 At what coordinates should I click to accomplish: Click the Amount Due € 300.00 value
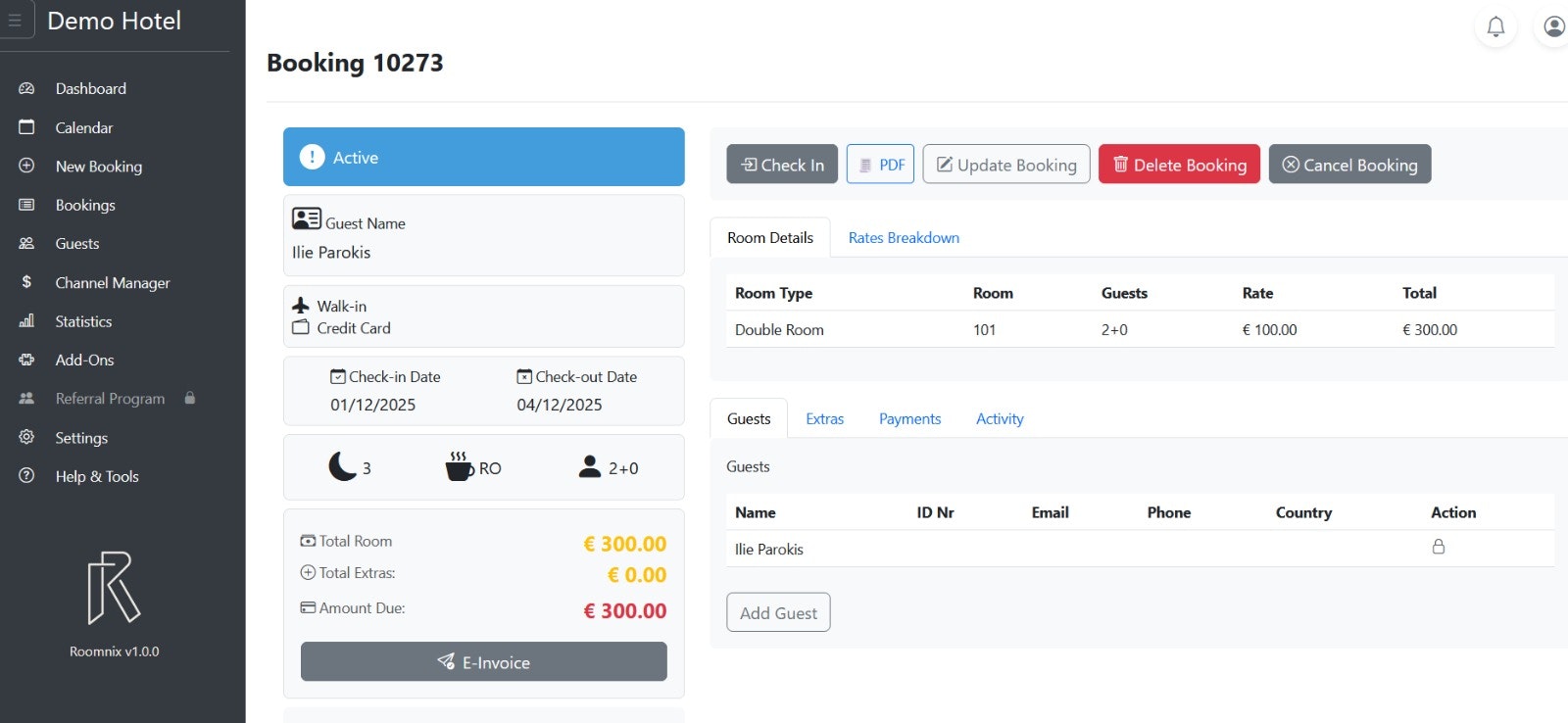[x=625, y=610]
